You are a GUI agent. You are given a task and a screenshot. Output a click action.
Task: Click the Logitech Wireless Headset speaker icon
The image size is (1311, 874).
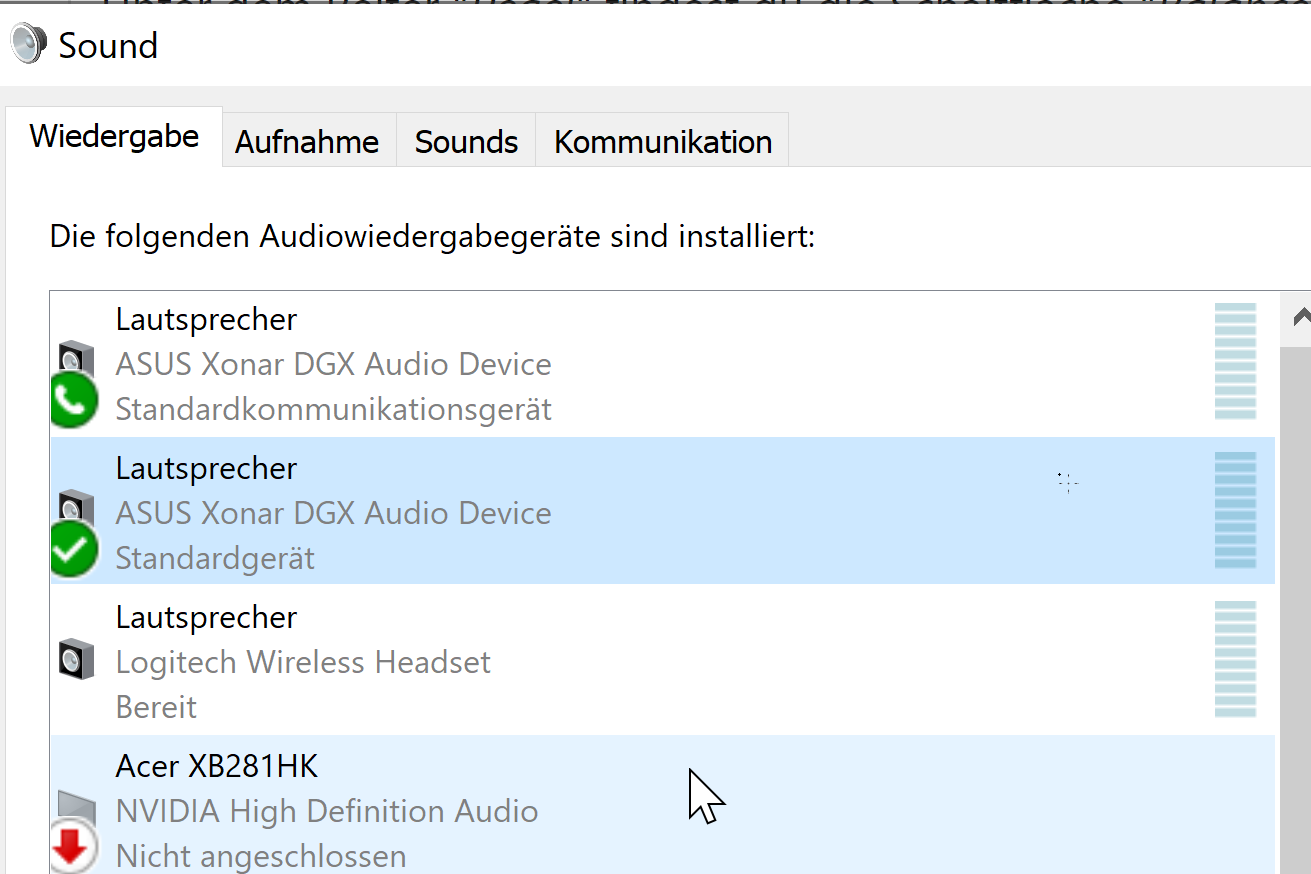click(x=76, y=661)
